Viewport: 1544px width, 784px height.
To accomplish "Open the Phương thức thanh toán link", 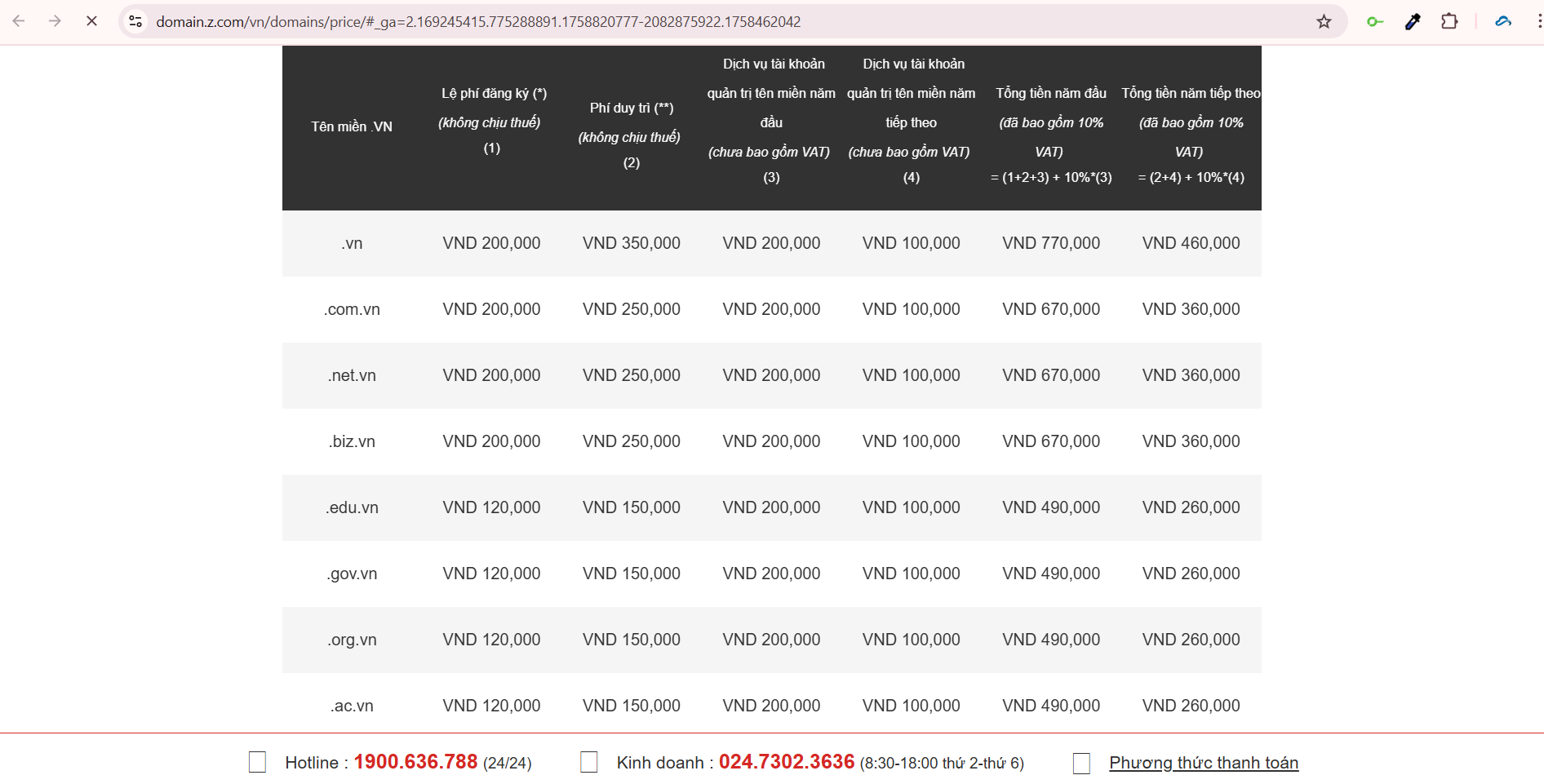I will pyautogui.click(x=1203, y=763).
